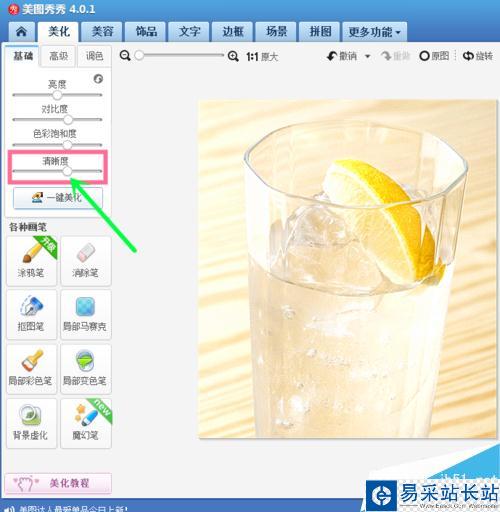Click the status bar news link text
The image size is (500, 512).
[x=73, y=509]
